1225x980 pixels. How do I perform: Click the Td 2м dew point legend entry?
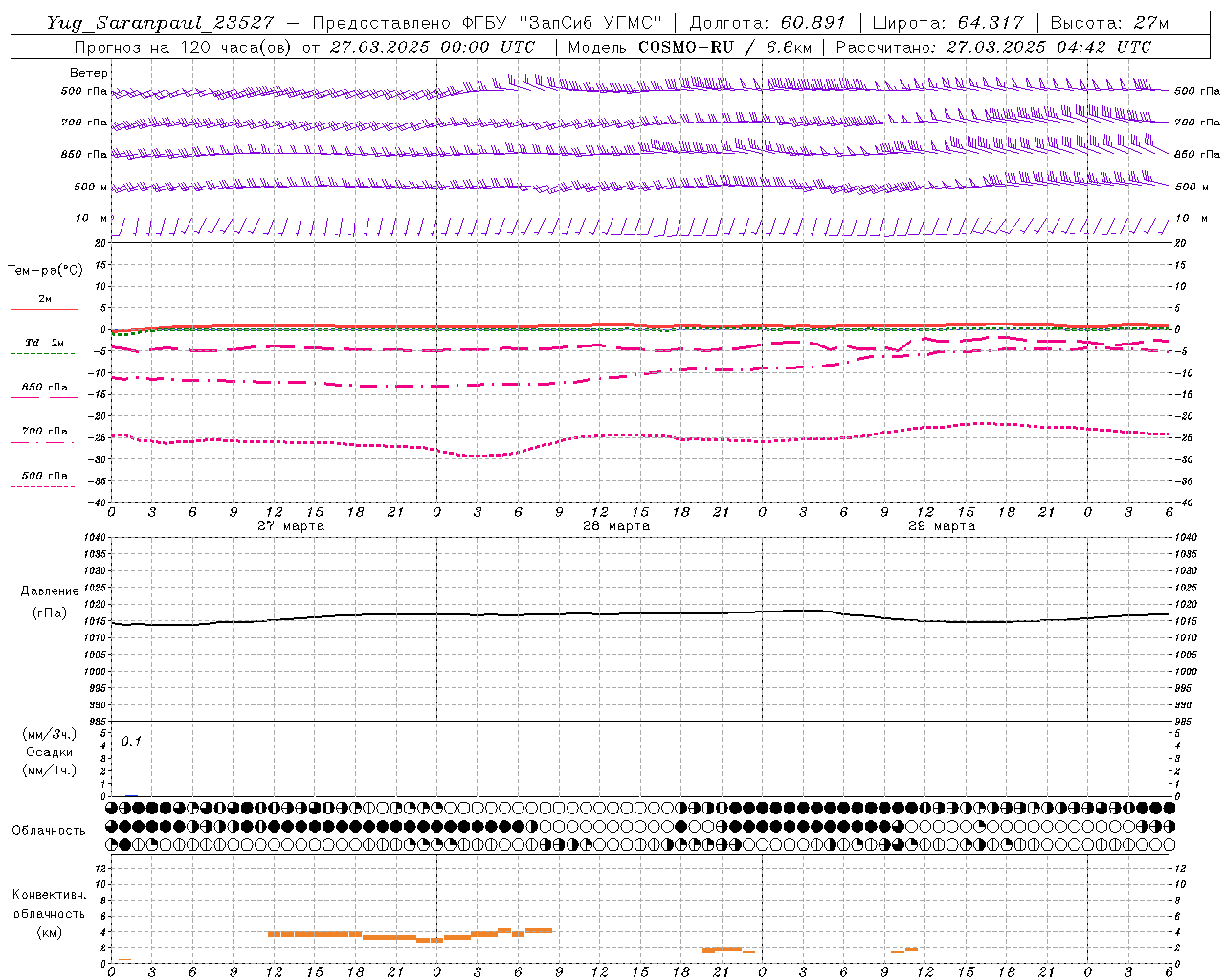(x=45, y=343)
